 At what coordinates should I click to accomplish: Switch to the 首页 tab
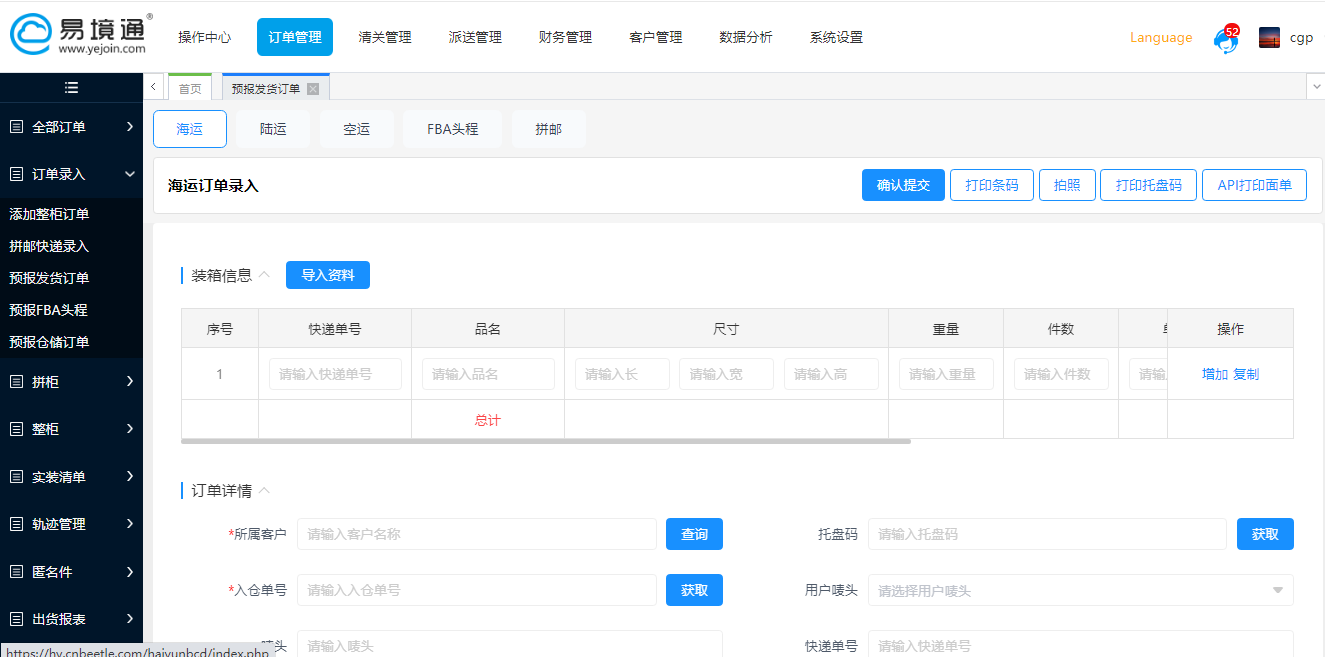point(190,88)
